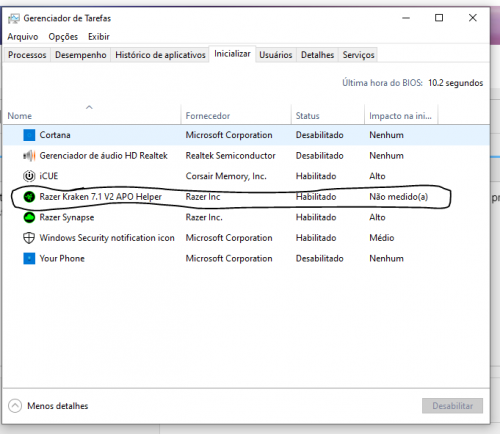This screenshot has width=500, height=434.
Task: Click Habilitado status of iCUE
Action: [x=316, y=176]
